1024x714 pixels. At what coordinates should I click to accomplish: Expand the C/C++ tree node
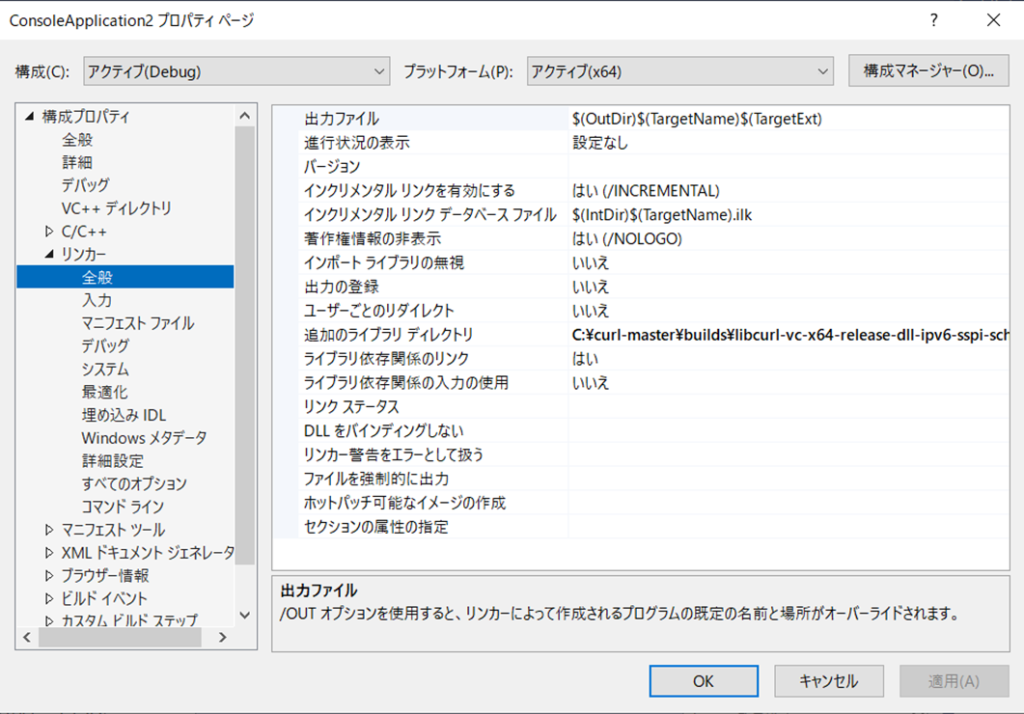tap(49, 231)
